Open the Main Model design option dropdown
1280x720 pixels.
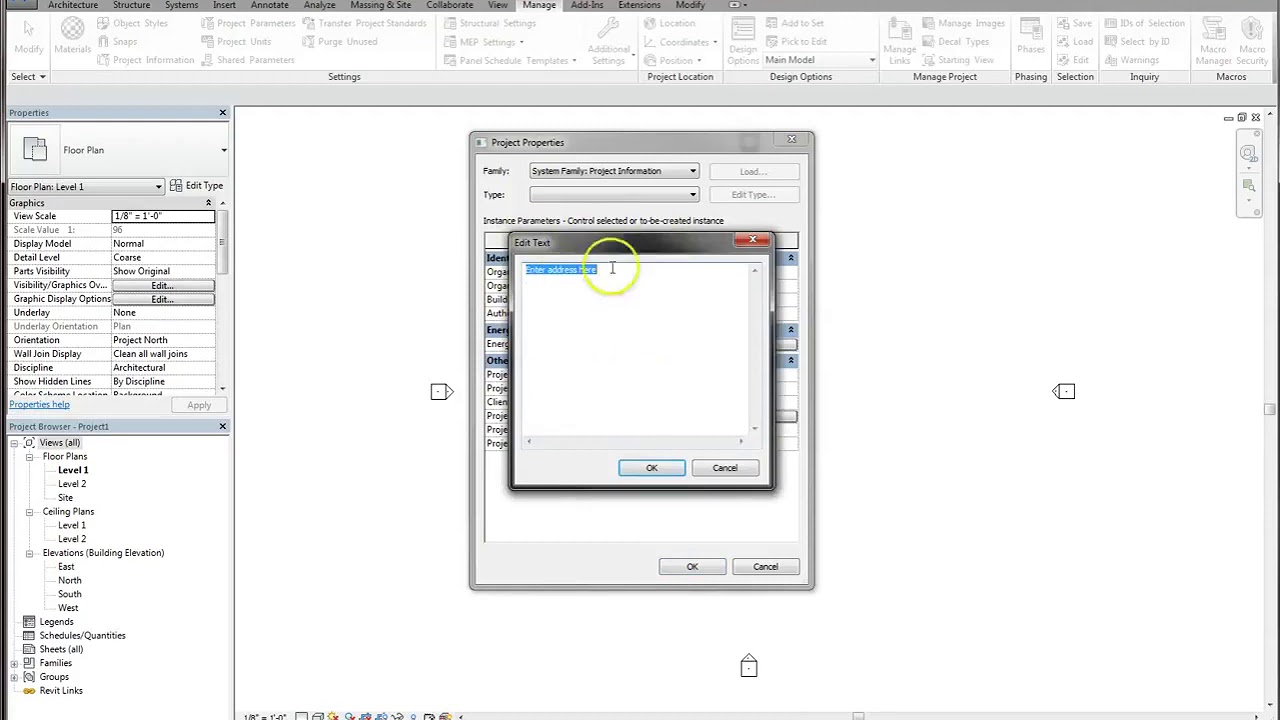click(820, 60)
